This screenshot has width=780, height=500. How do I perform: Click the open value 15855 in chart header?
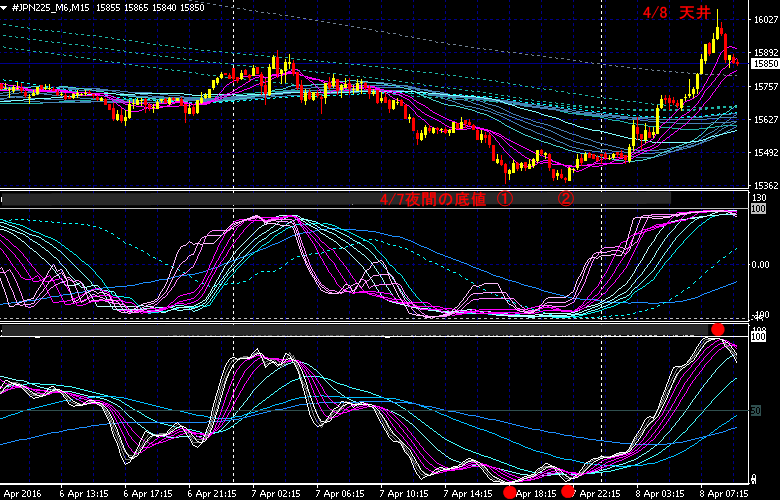[x=107, y=8]
